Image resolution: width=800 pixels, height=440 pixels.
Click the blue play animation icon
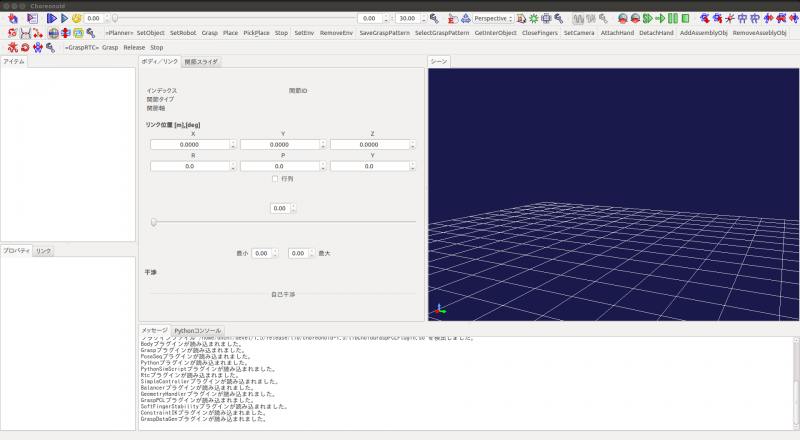(52, 18)
